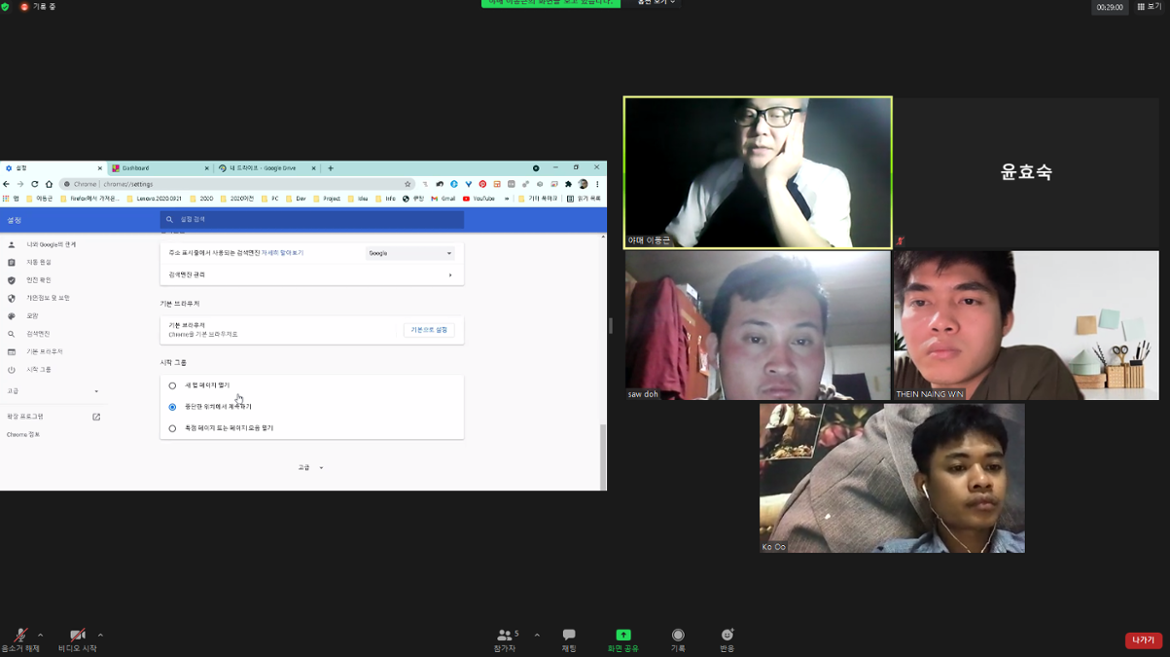
Task: Start video with the camera icon
Action: (78, 635)
